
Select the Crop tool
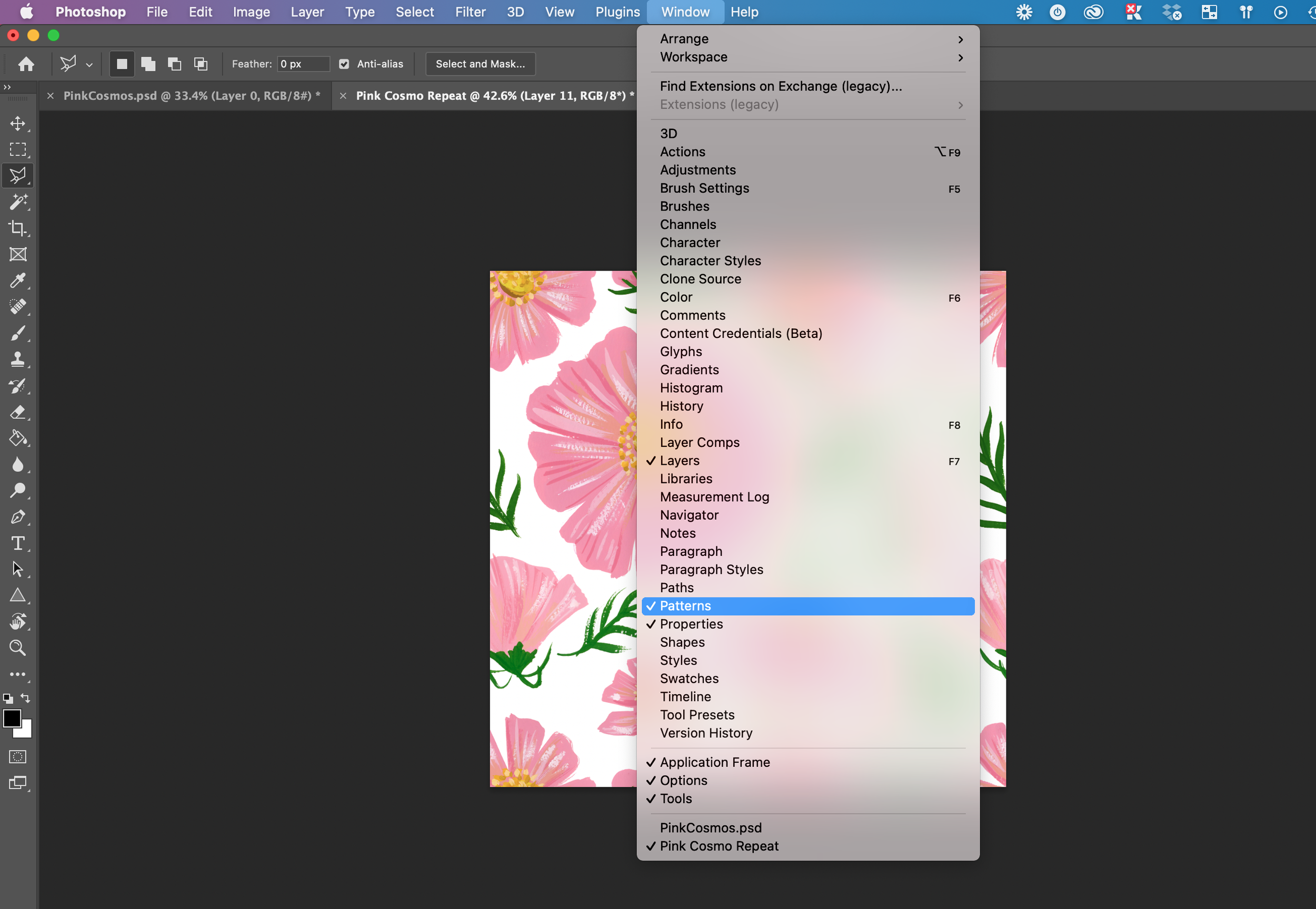18,228
